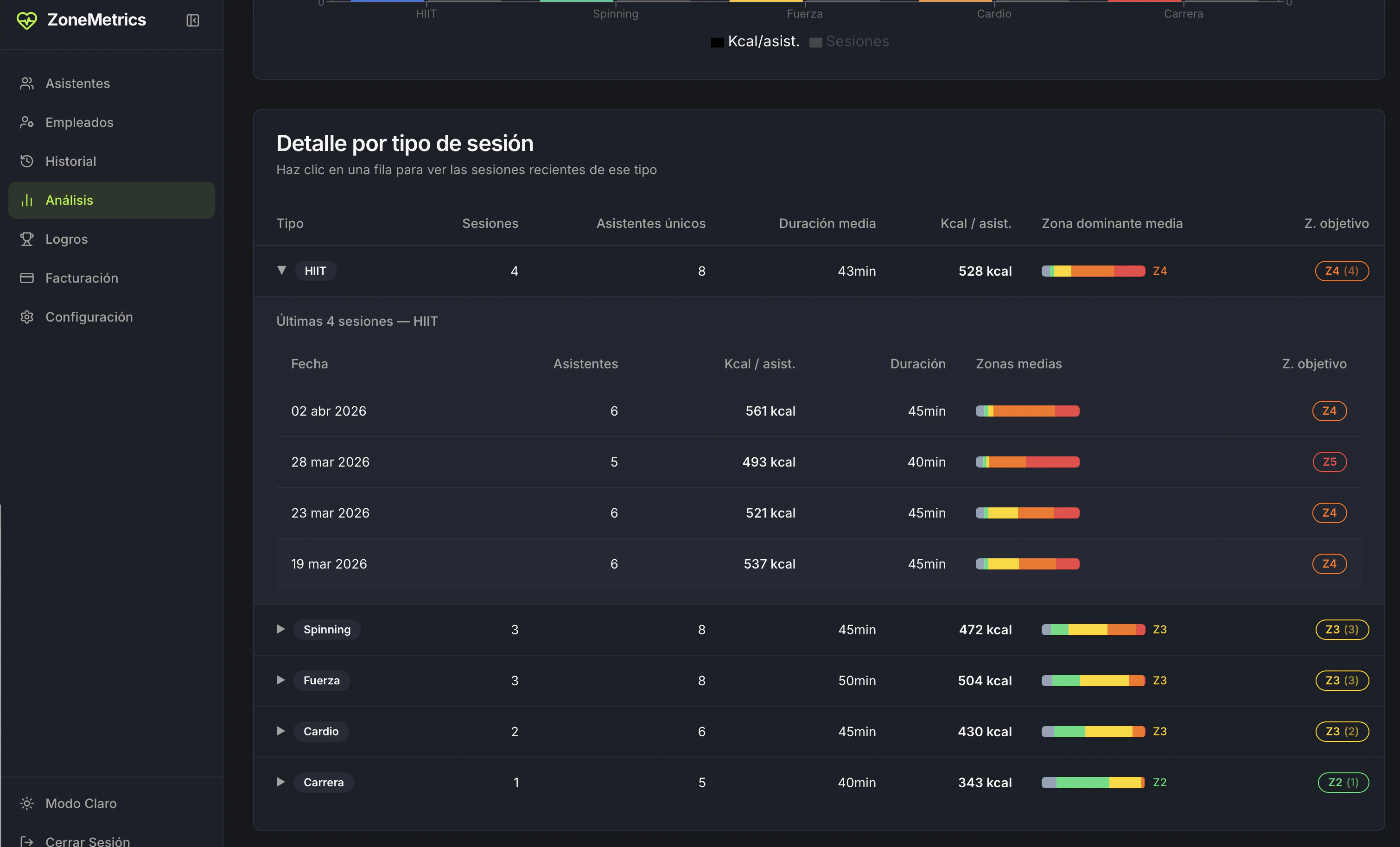Expand the Spinning session row

click(x=280, y=629)
